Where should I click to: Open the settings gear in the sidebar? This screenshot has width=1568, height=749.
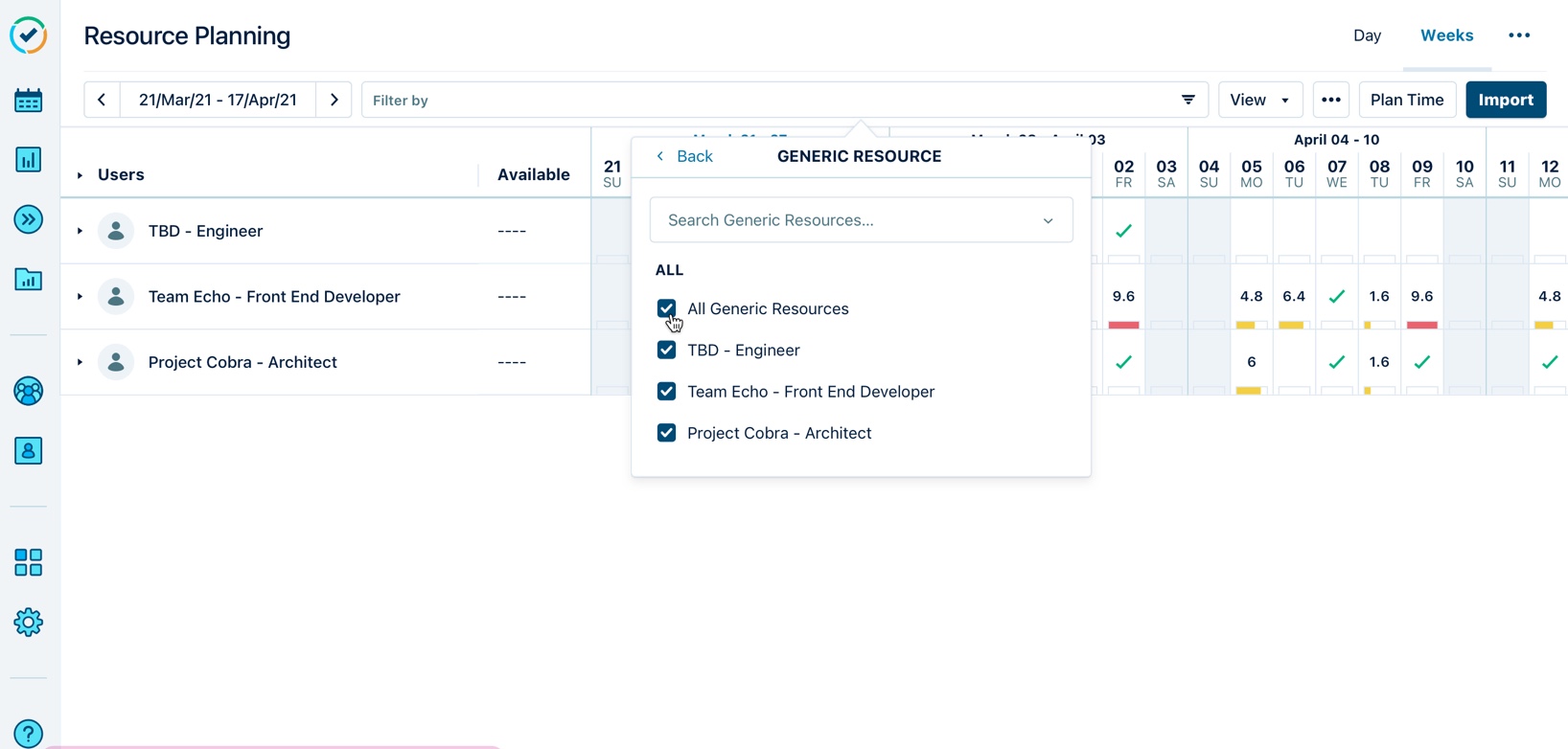[28, 623]
